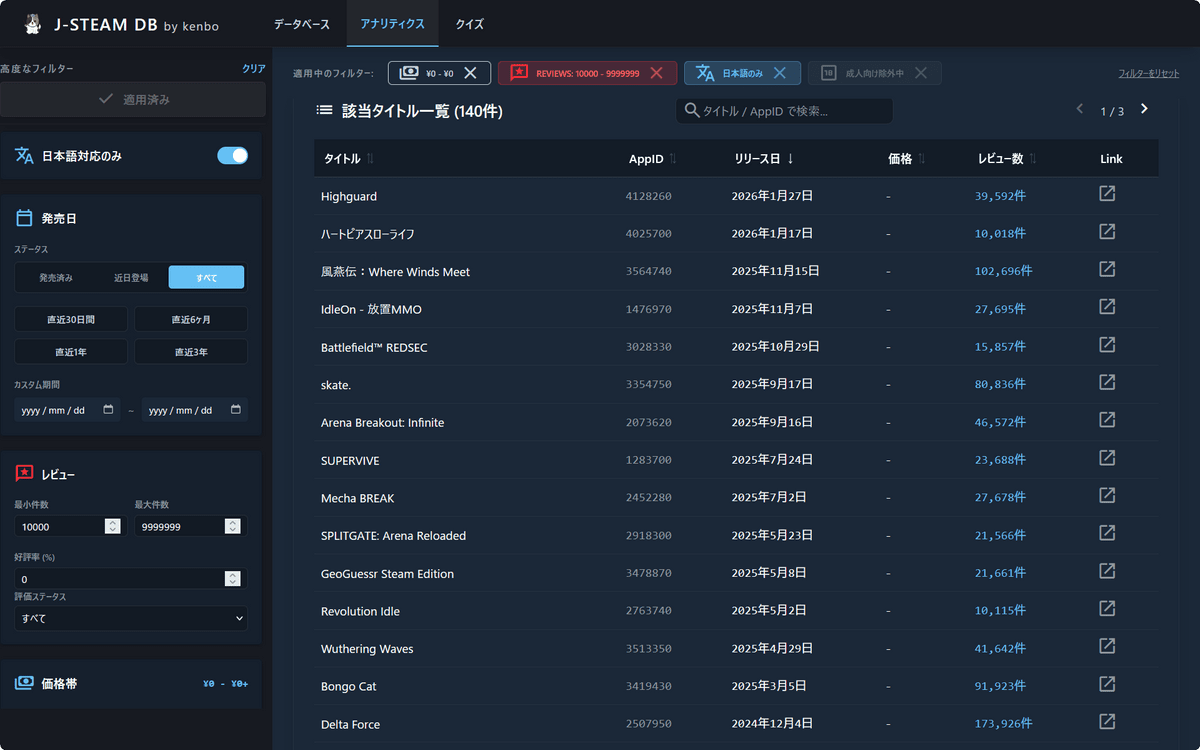Open start date calendar picker icon
The image size is (1200, 750).
[108, 410]
